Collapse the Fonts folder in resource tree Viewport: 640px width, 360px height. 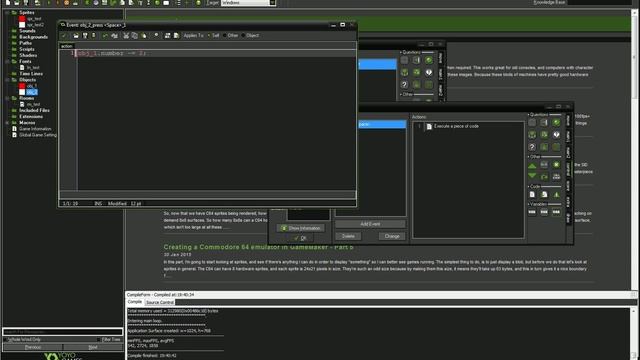pos(7,62)
